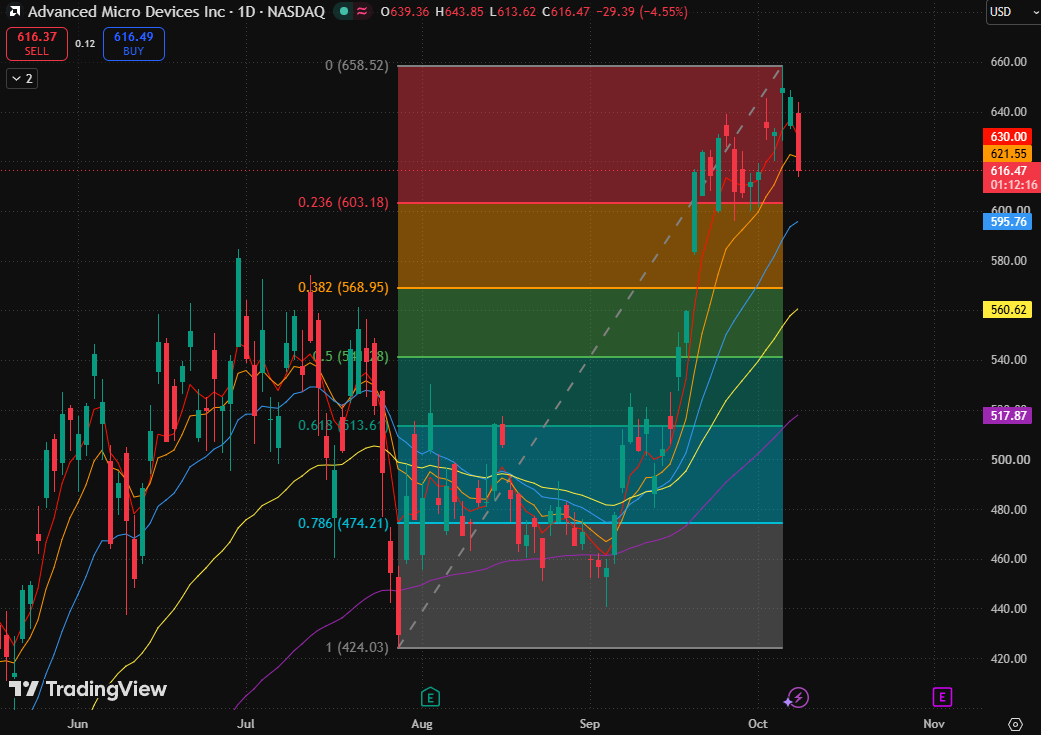Open the purple E marker near Nov
Image resolution: width=1041 pixels, height=735 pixels.
942,697
